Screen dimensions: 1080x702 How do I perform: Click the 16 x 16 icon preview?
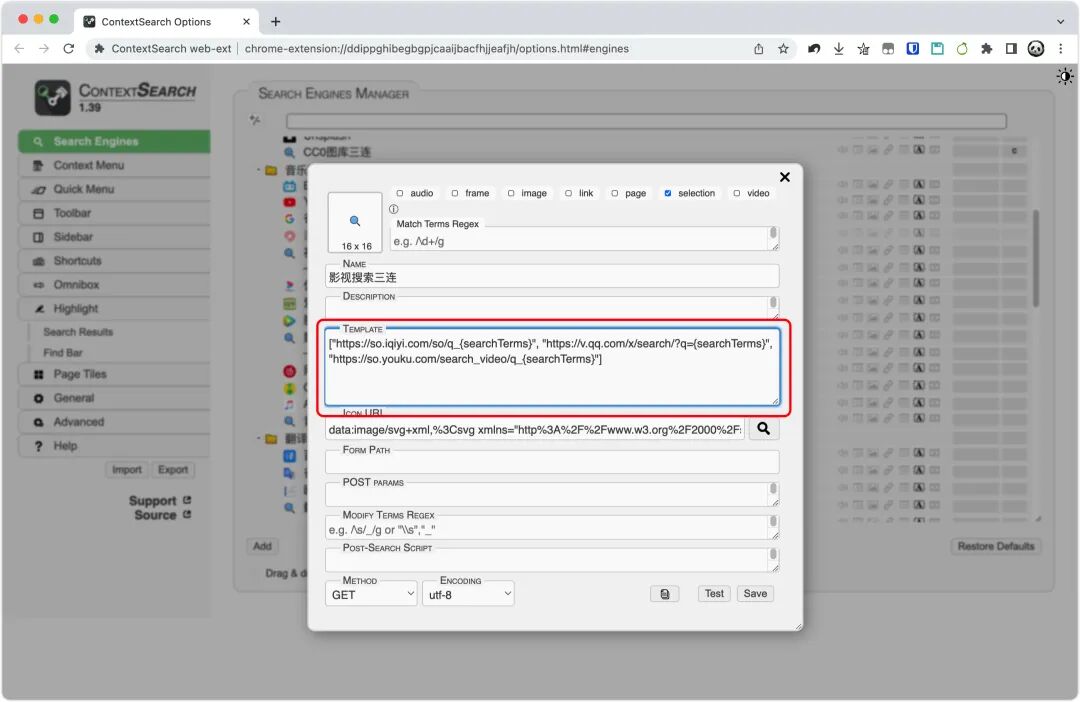tap(355, 223)
